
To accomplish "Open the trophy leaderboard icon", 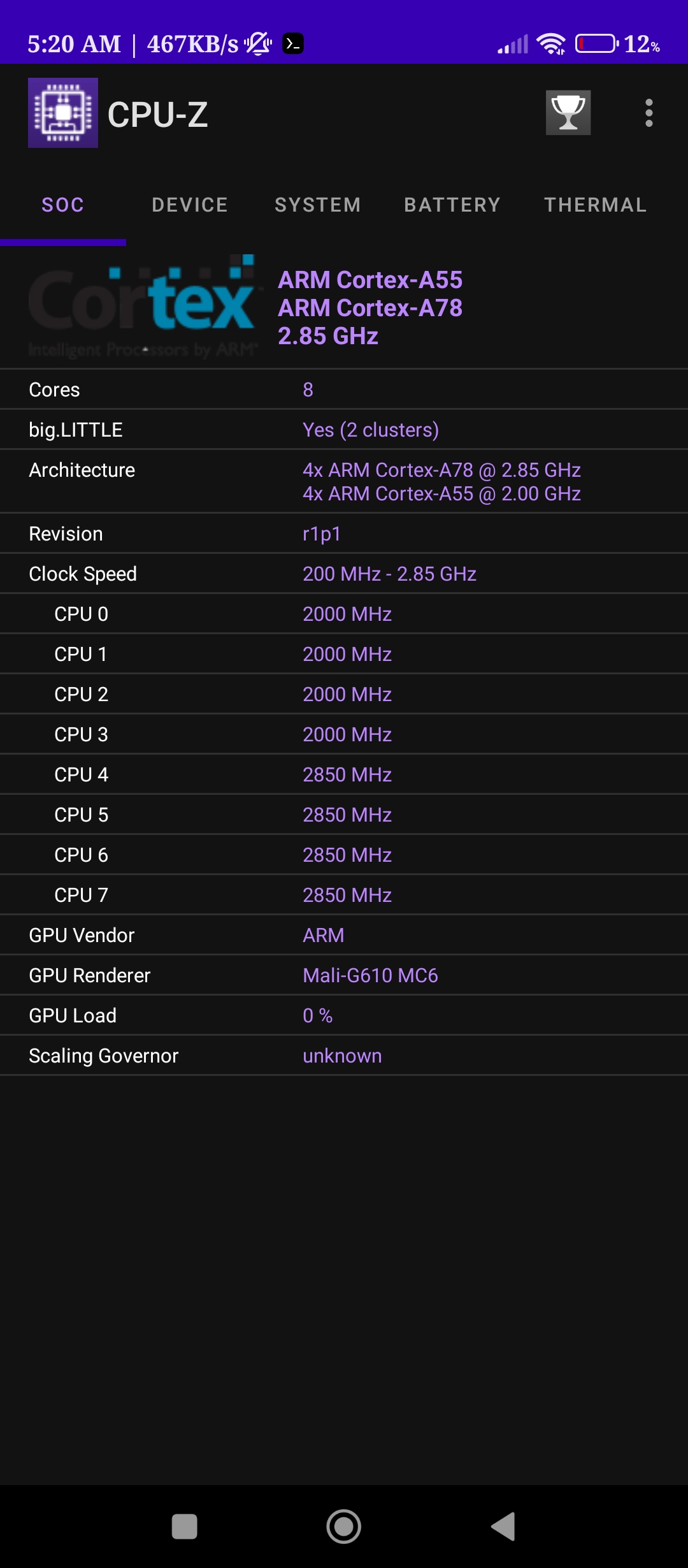I will pyautogui.click(x=569, y=112).
